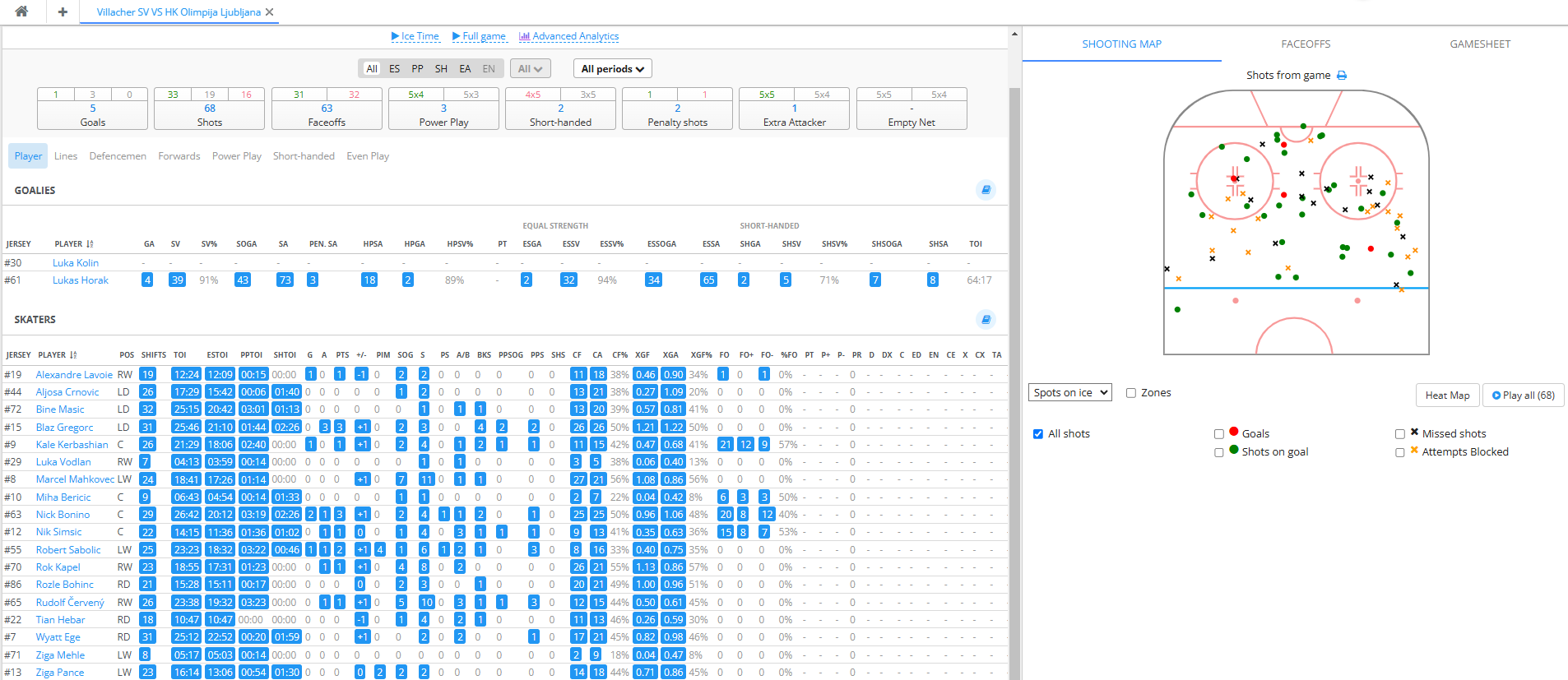Image resolution: width=1568 pixels, height=680 pixels.
Task: Export the Skaters table using its icon
Action: [986, 319]
